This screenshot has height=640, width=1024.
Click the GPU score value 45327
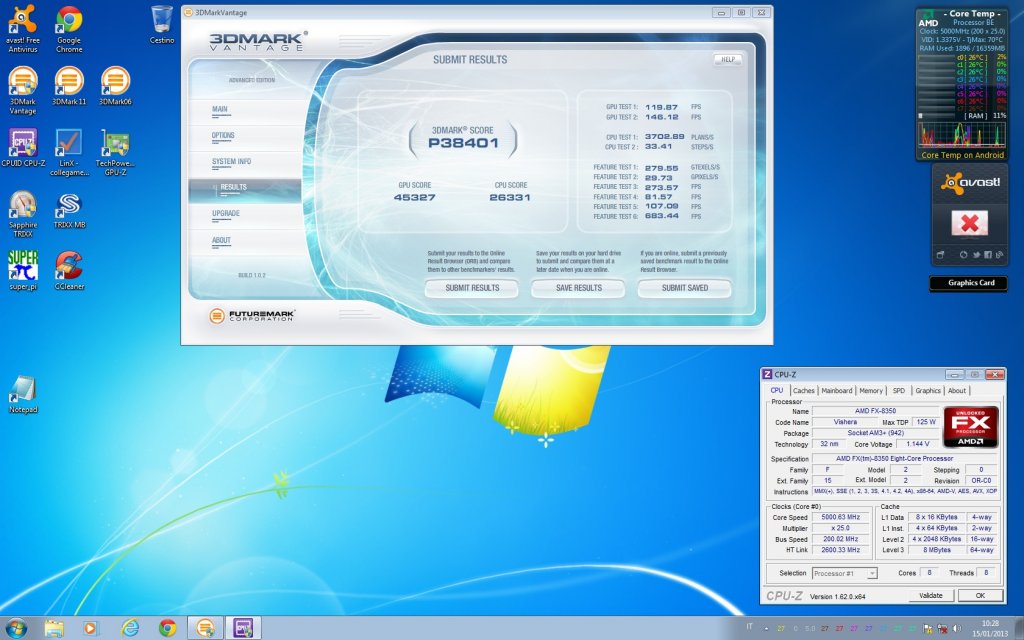pyautogui.click(x=414, y=197)
